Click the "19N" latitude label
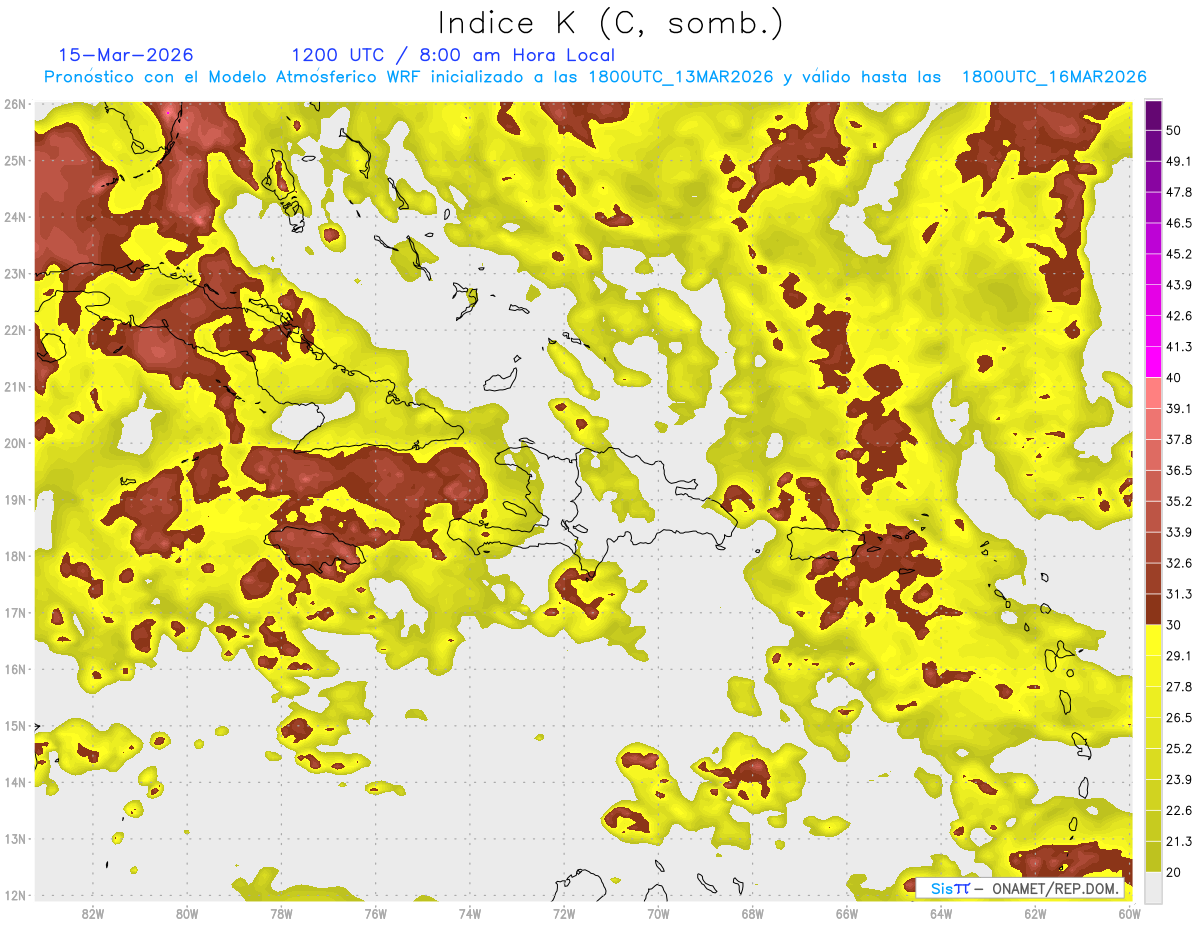Image resolution: width=1200 pixels, height=927 pixels. [14, 500]
